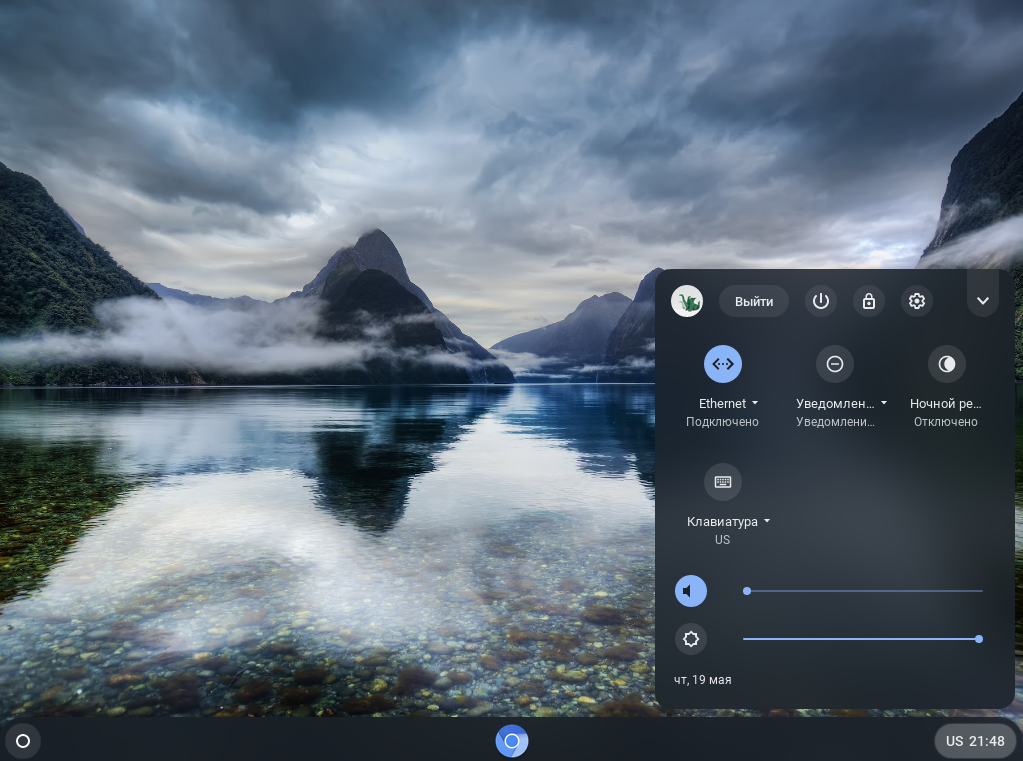Open the Клавиатура dropdown label
This screenshot has width=1023, height=761.
728,521
